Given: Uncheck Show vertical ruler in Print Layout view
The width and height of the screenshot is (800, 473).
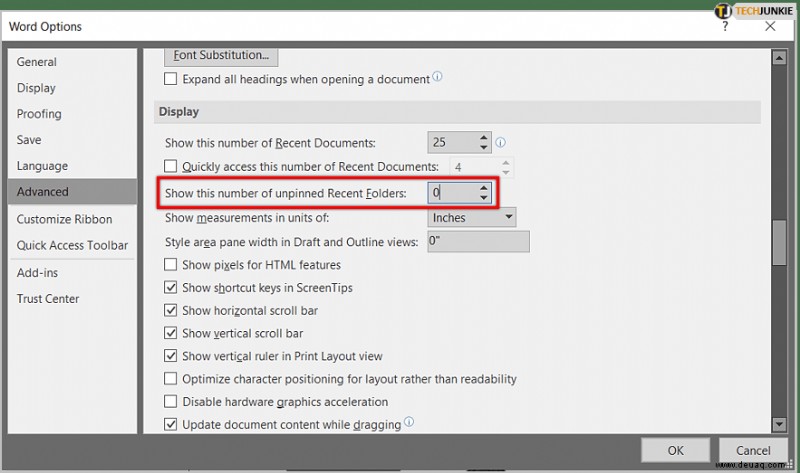Looking at the screenshot, I should click(x=170, y=356).
